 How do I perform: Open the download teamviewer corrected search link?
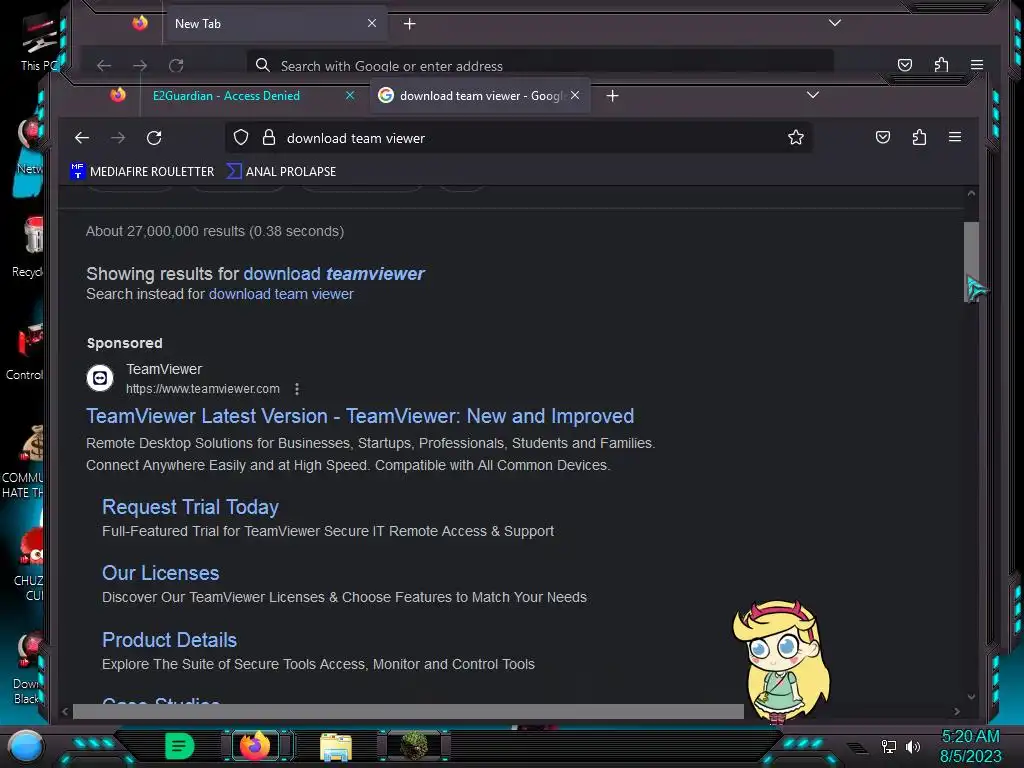coord(334,274)
